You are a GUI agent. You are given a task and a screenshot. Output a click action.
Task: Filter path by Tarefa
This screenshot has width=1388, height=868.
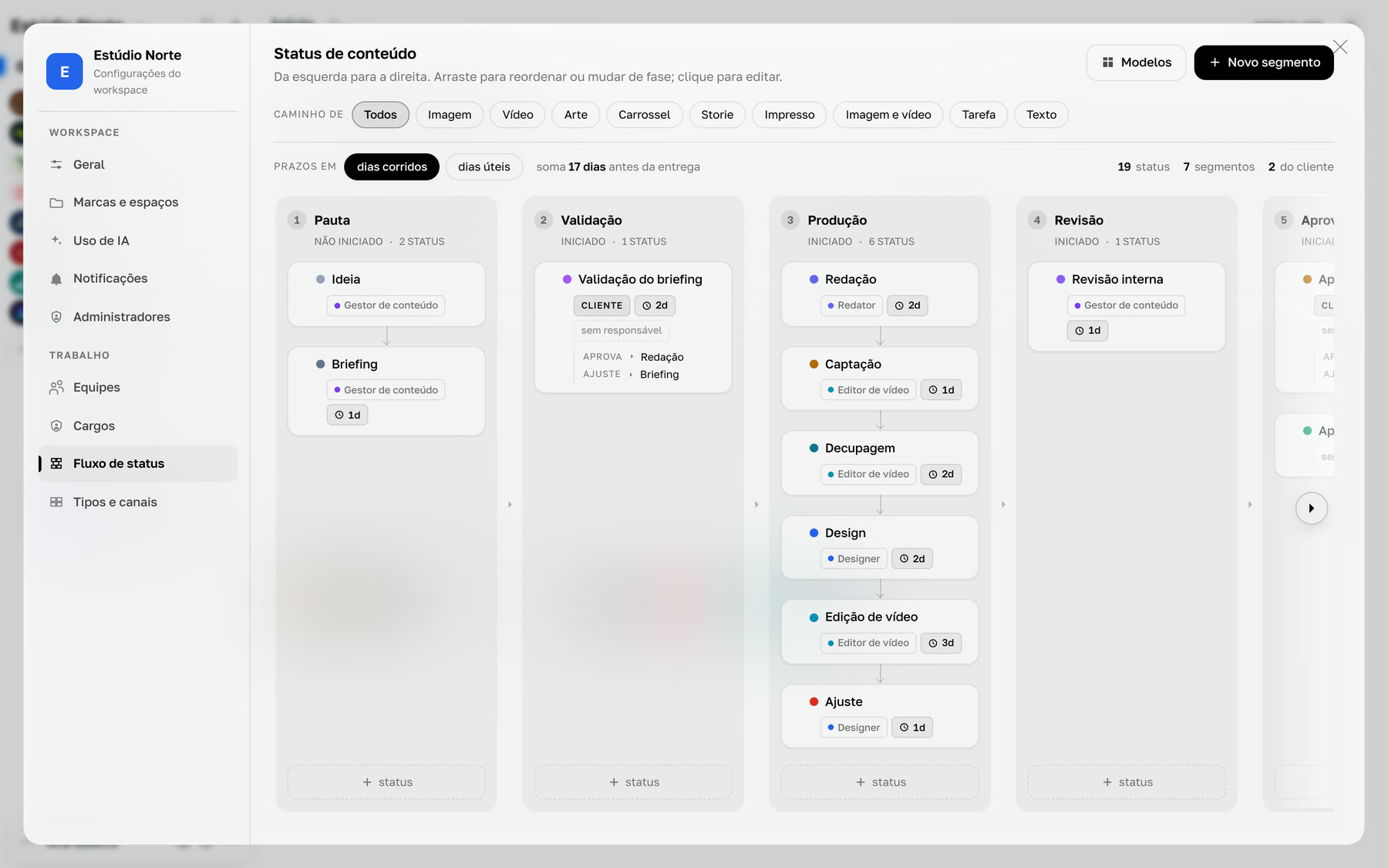click(x=979, y=115)
